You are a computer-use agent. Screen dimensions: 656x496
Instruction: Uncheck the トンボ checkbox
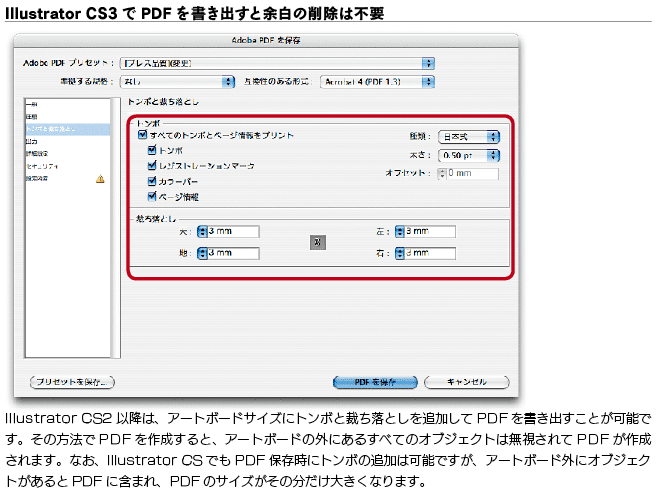pyautogui.click(x=152, y=150)
